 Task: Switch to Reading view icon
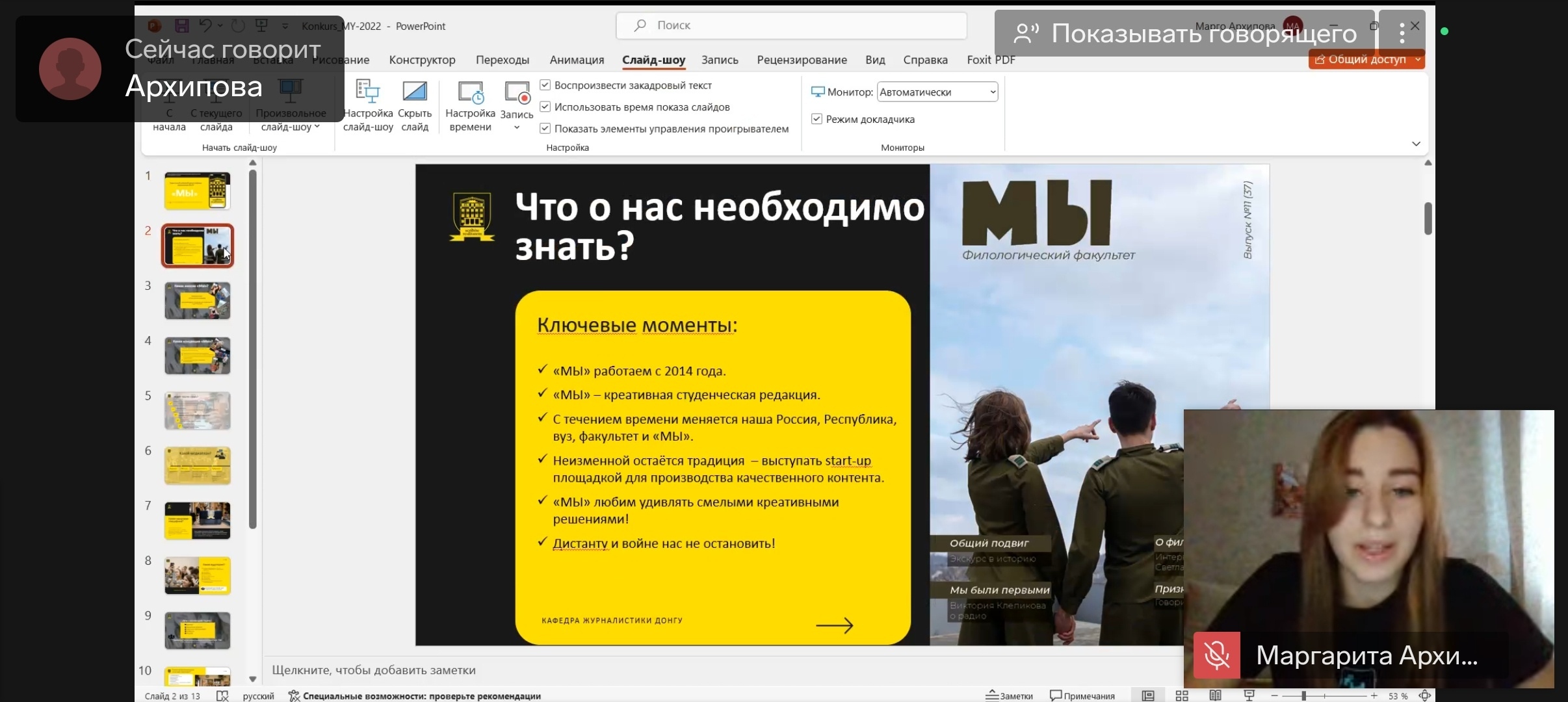[1215, 695]
